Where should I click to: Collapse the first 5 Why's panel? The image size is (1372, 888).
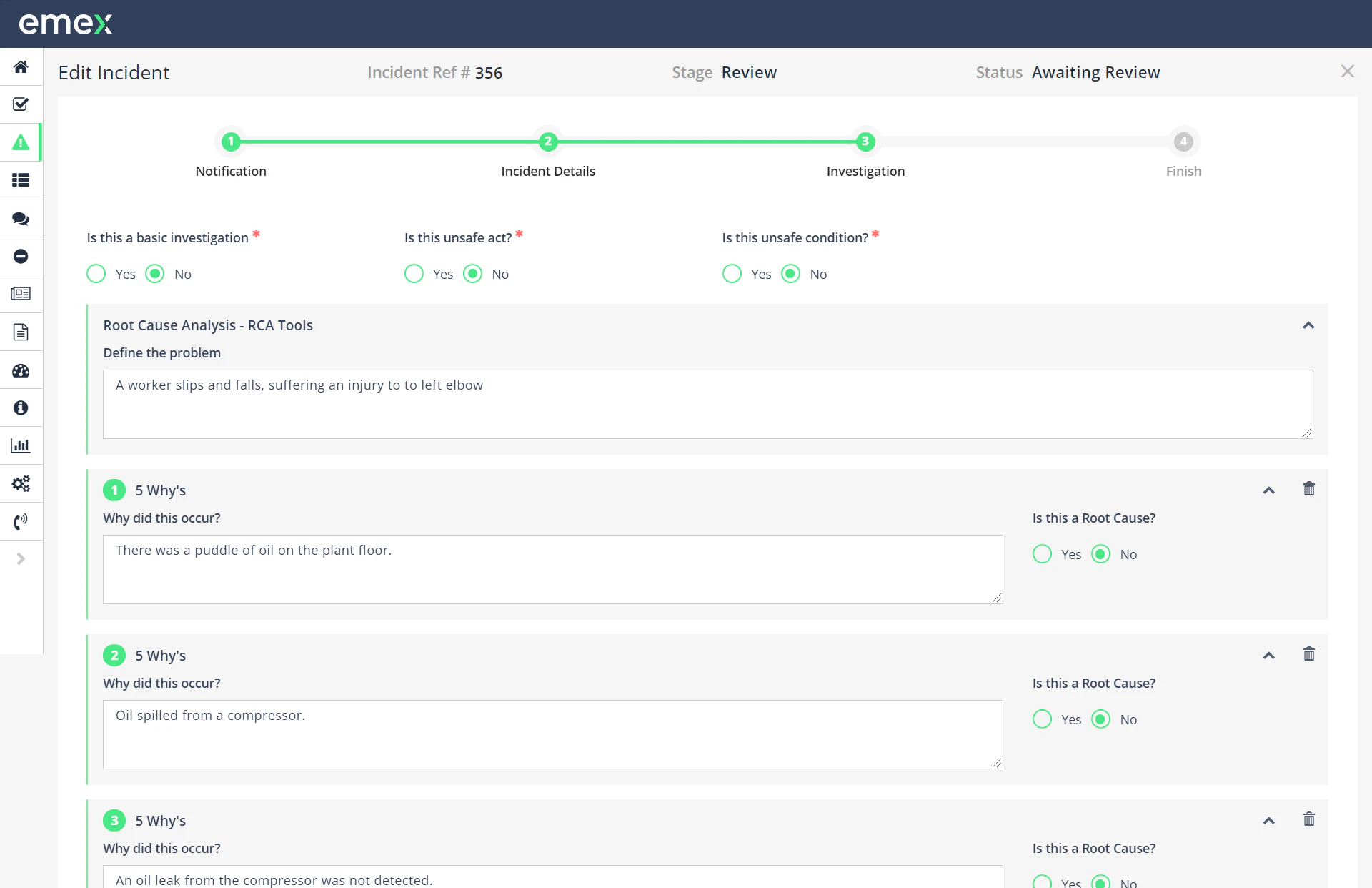1269,490
